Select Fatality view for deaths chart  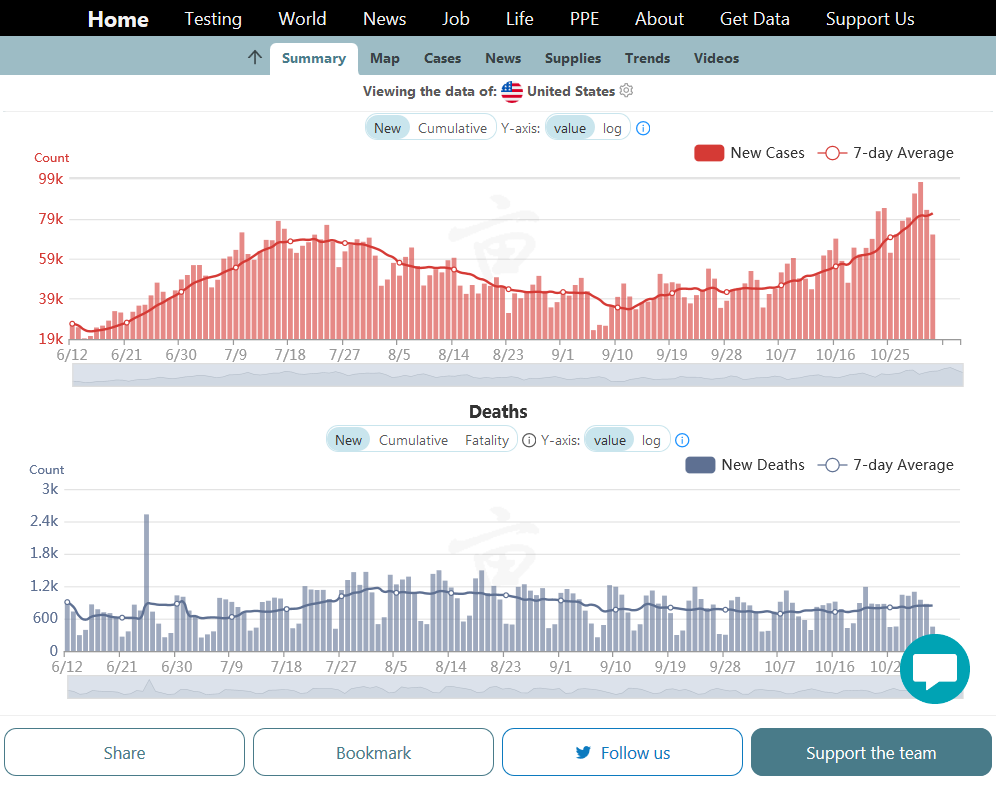coord(487,440)
